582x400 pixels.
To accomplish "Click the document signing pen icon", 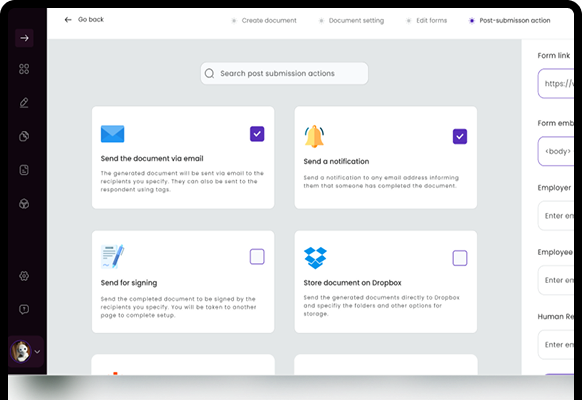I will (112, 256).
